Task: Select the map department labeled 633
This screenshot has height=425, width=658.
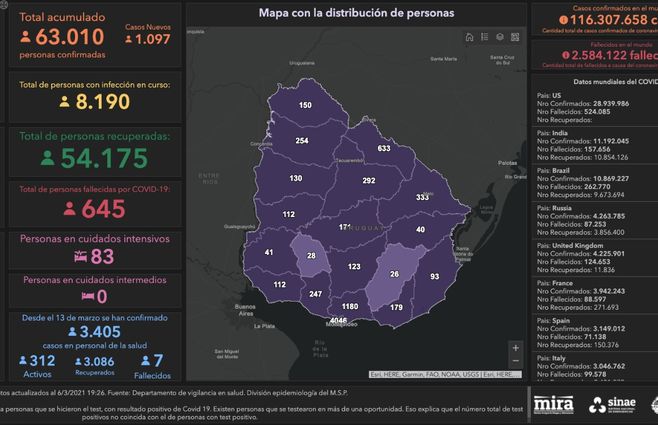Action: (x=383, y=148)
